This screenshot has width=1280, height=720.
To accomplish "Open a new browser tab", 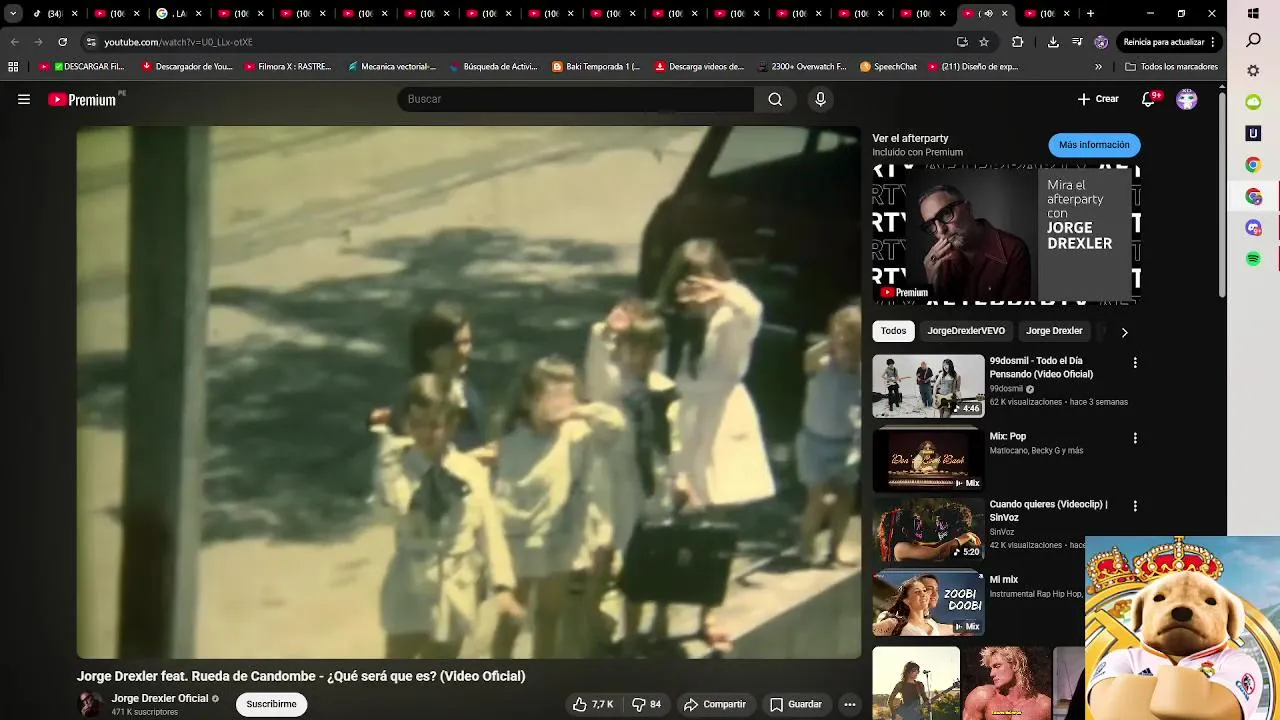I will pyautogui.click(x=1090, y=14).
